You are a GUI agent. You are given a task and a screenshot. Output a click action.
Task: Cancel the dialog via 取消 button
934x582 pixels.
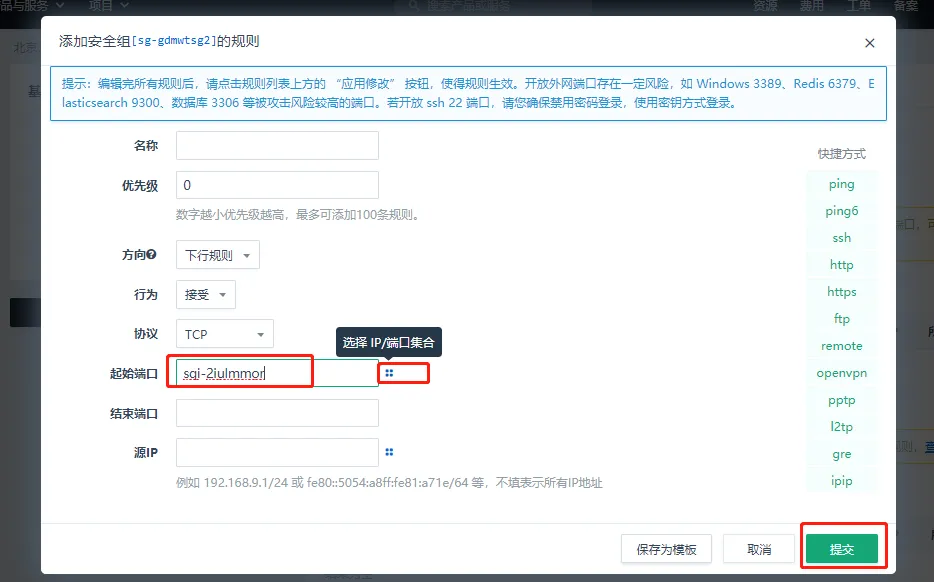[759, 548]
